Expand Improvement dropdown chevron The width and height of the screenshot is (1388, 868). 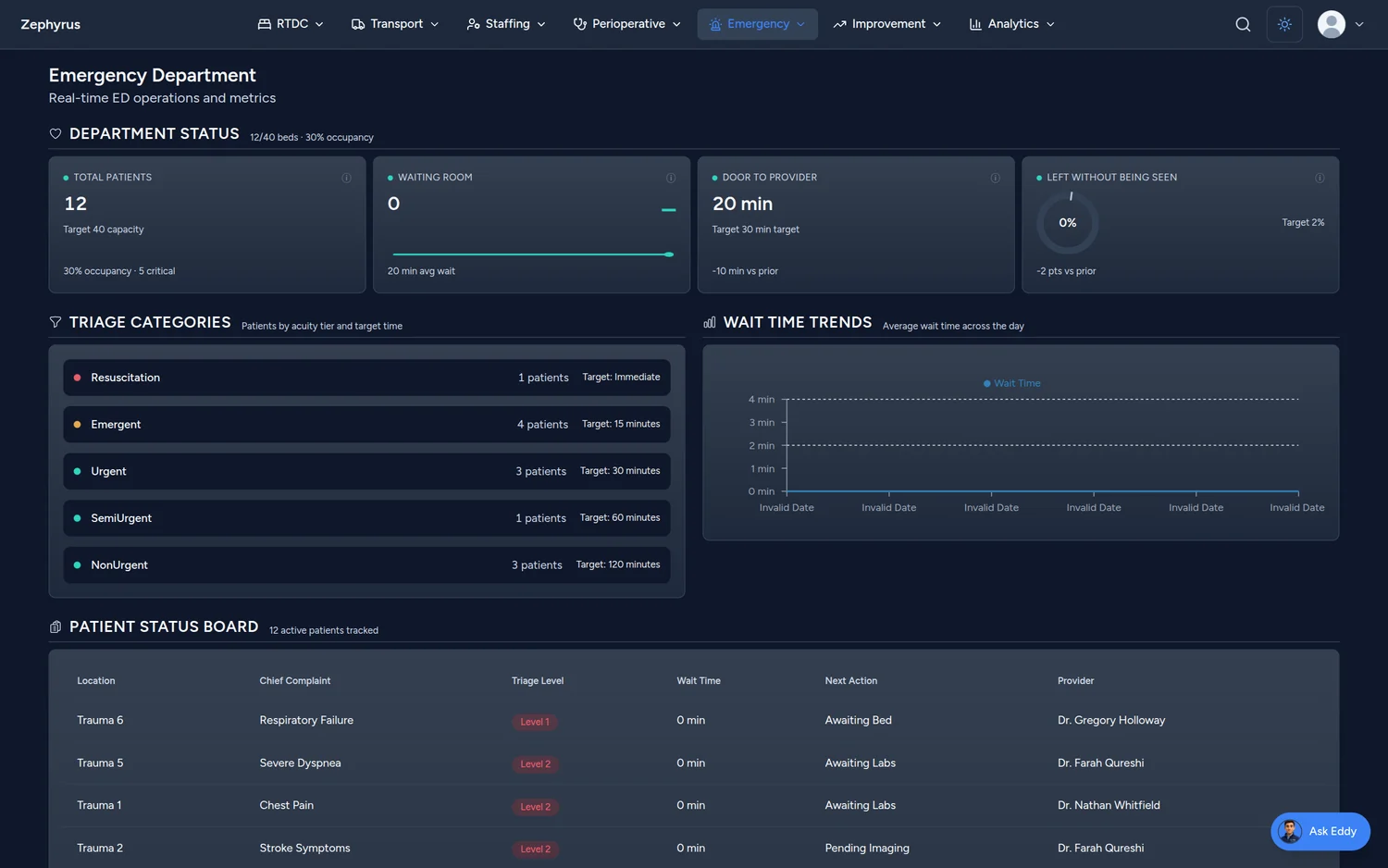937,24
